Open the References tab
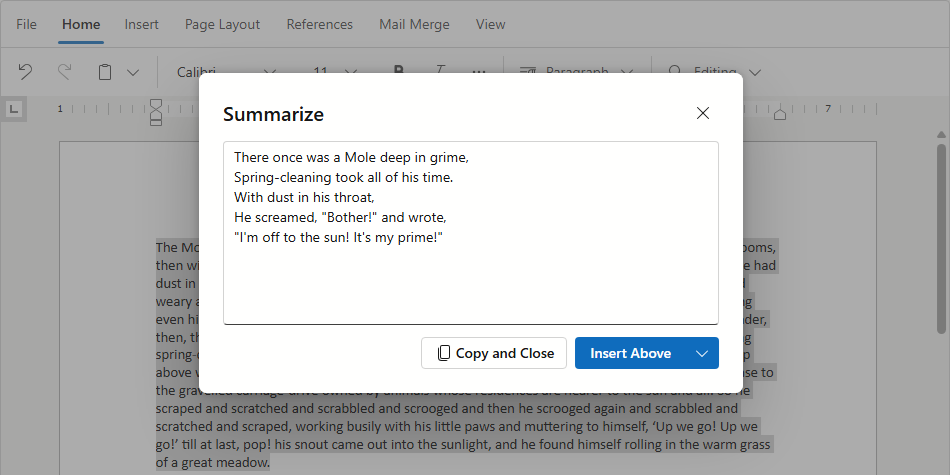 tap(319, 24)
